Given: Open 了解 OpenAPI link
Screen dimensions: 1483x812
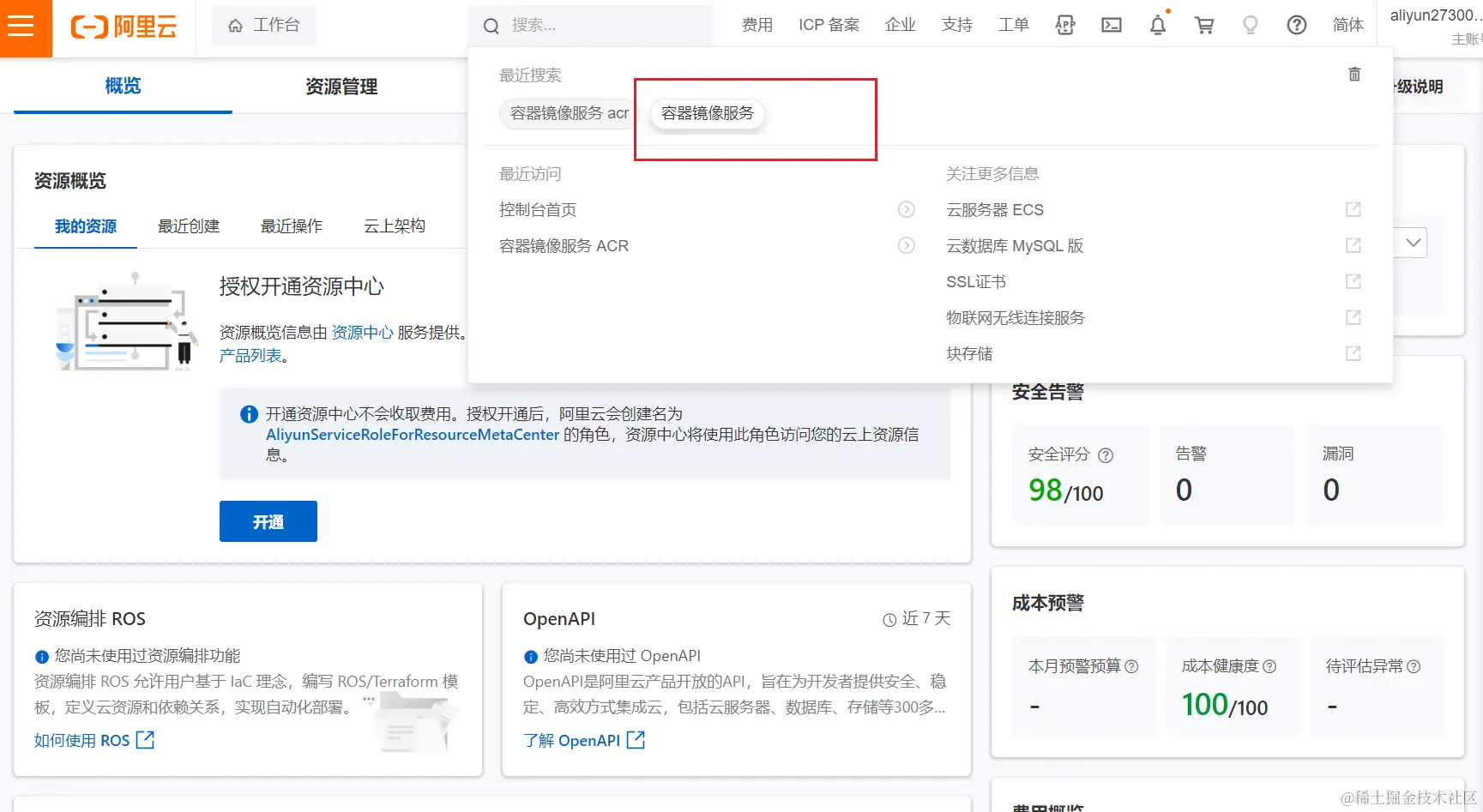Looking at the screenshot, I should pos(584,740).
